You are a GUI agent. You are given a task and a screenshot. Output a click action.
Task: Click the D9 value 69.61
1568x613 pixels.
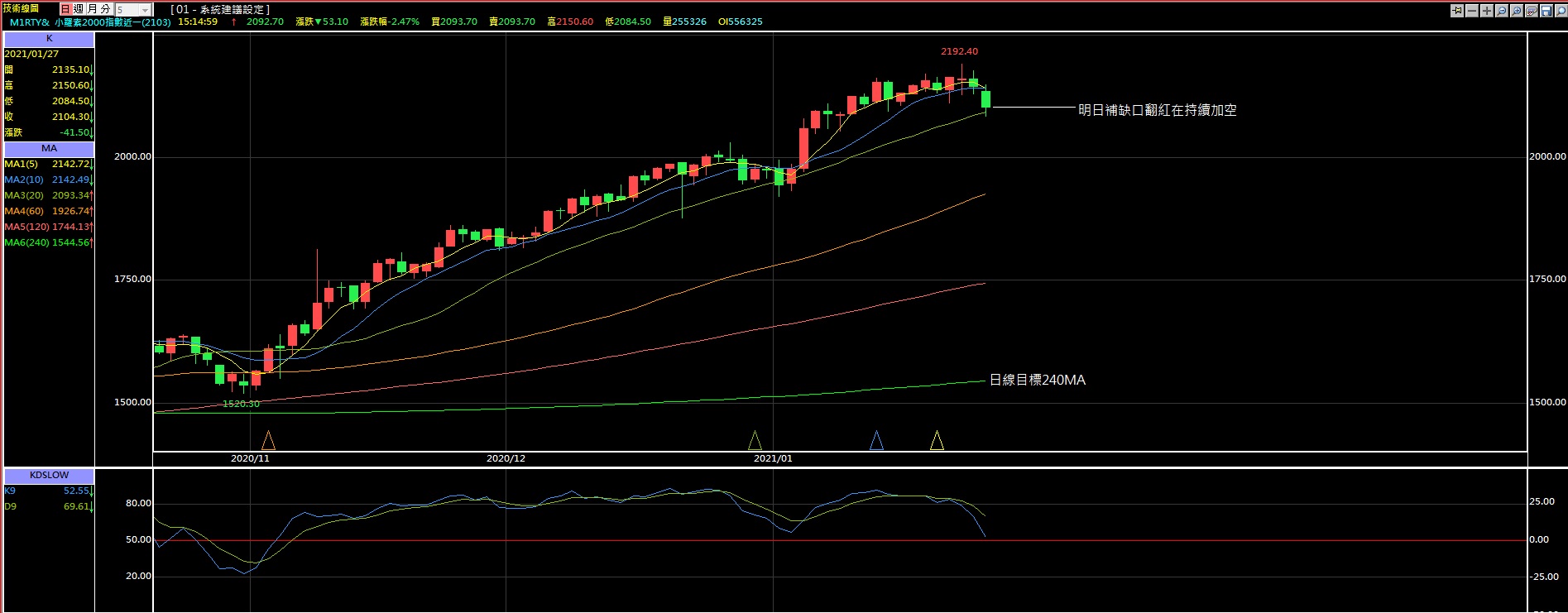[x=76, y=507]
